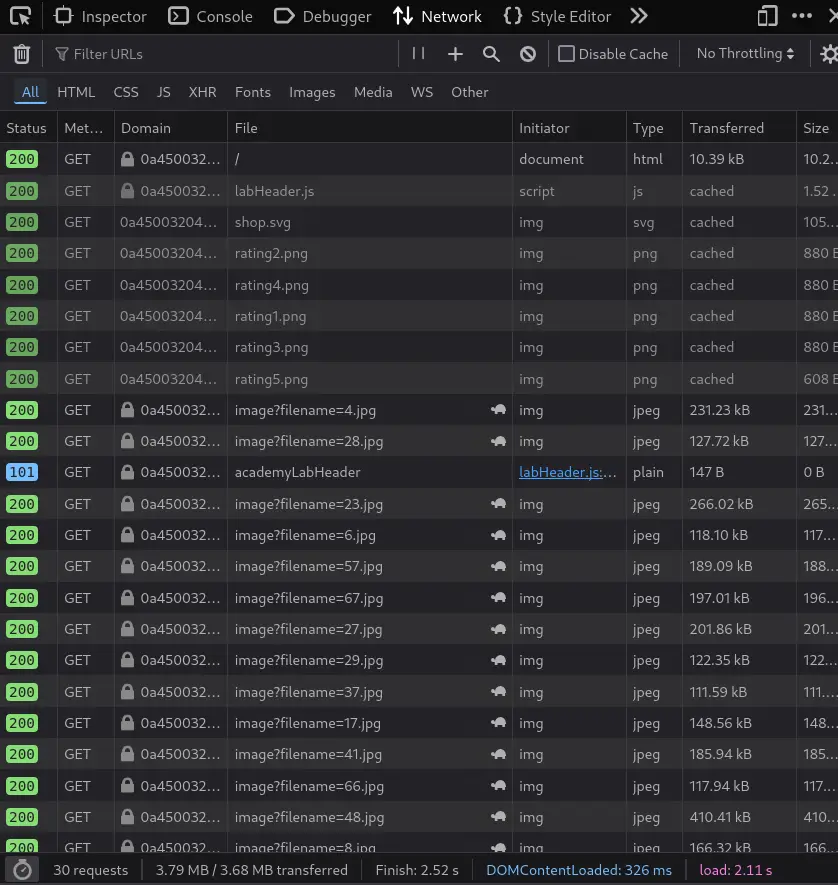This screenshot has height=885, width=838.
Task: Sort by Type column header
Action: 654,128
